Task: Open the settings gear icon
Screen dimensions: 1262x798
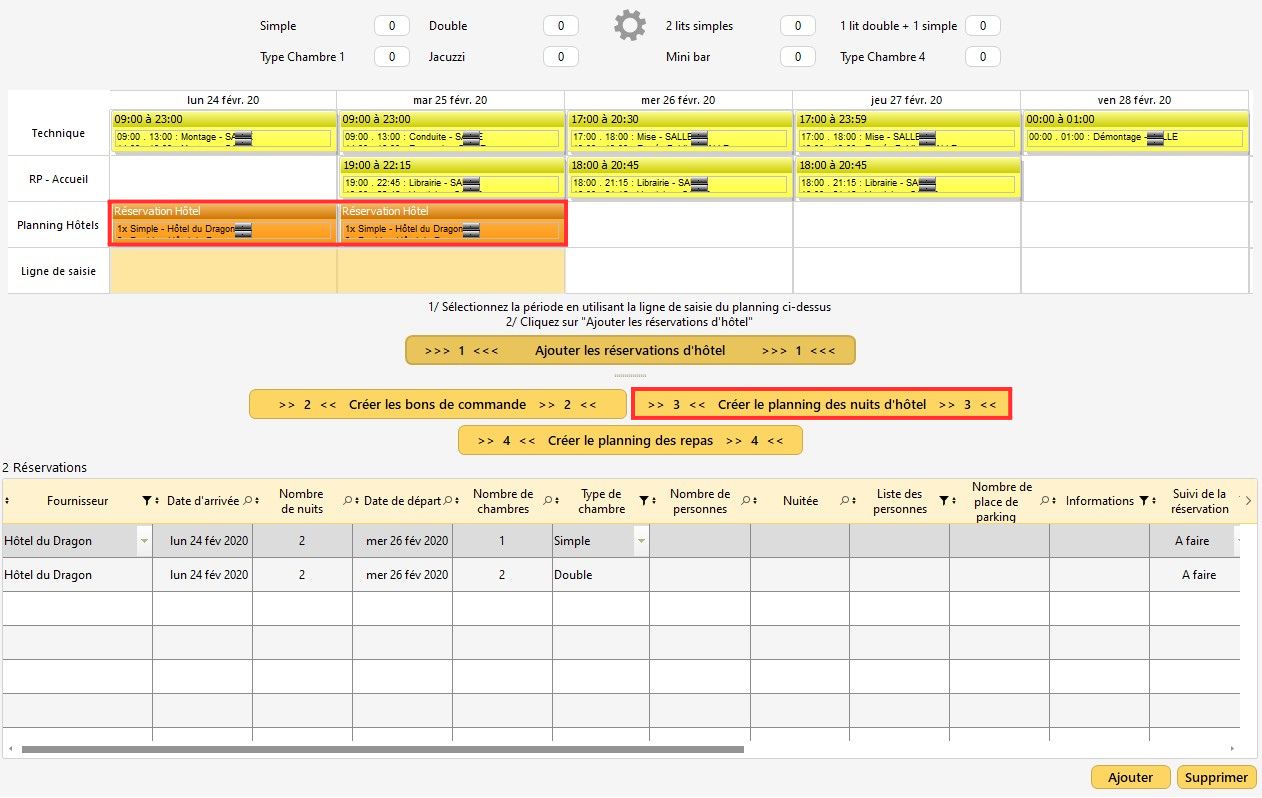Action: tap(629, 26)
